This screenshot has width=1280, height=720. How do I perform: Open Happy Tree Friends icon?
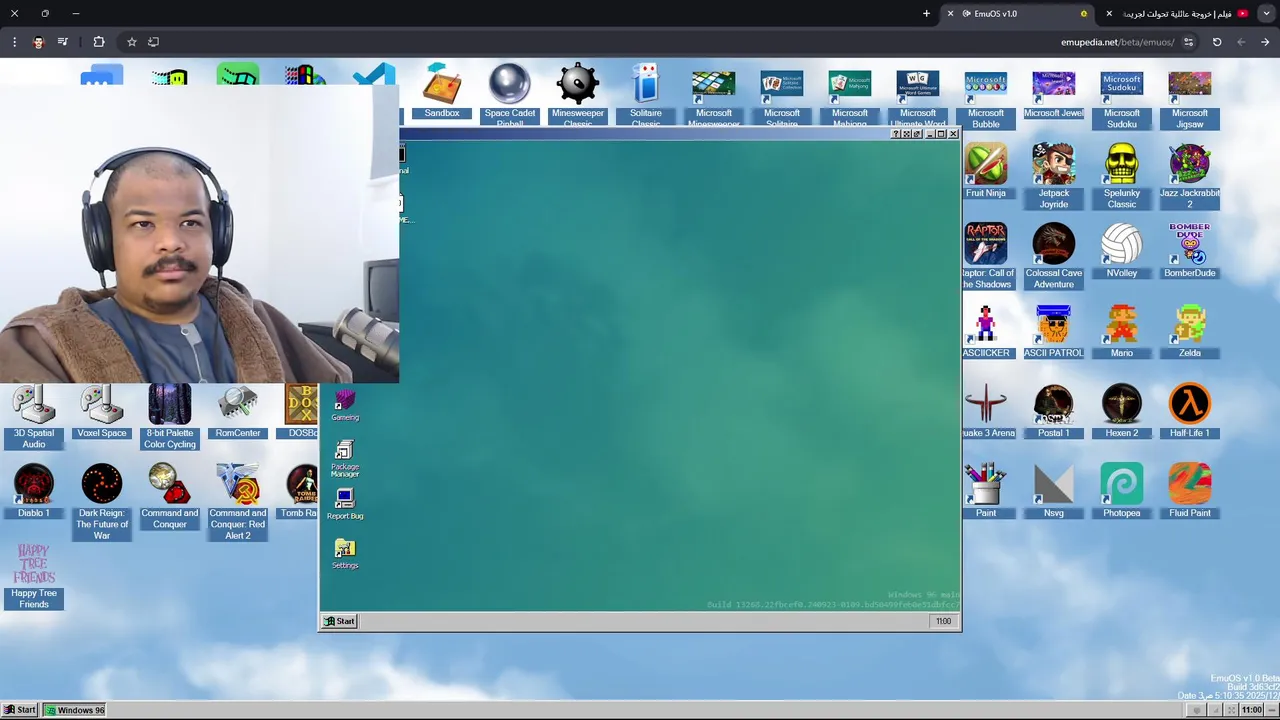pyautogui.click(x=34, y=576)
